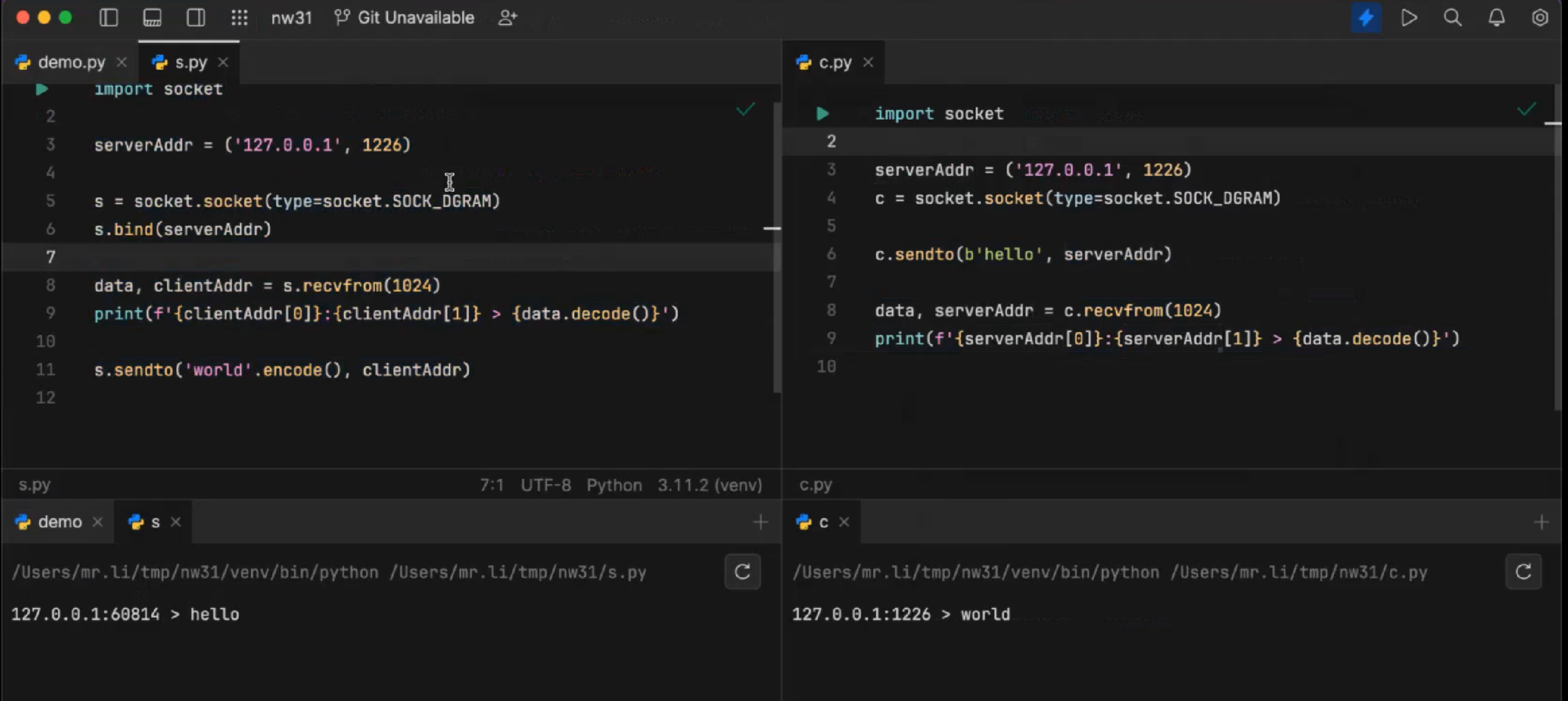Click the Git Unavailable branch indicator
Image resolution: width=1568 pixels, height=701 pixels.
click(x=405, y=18)
